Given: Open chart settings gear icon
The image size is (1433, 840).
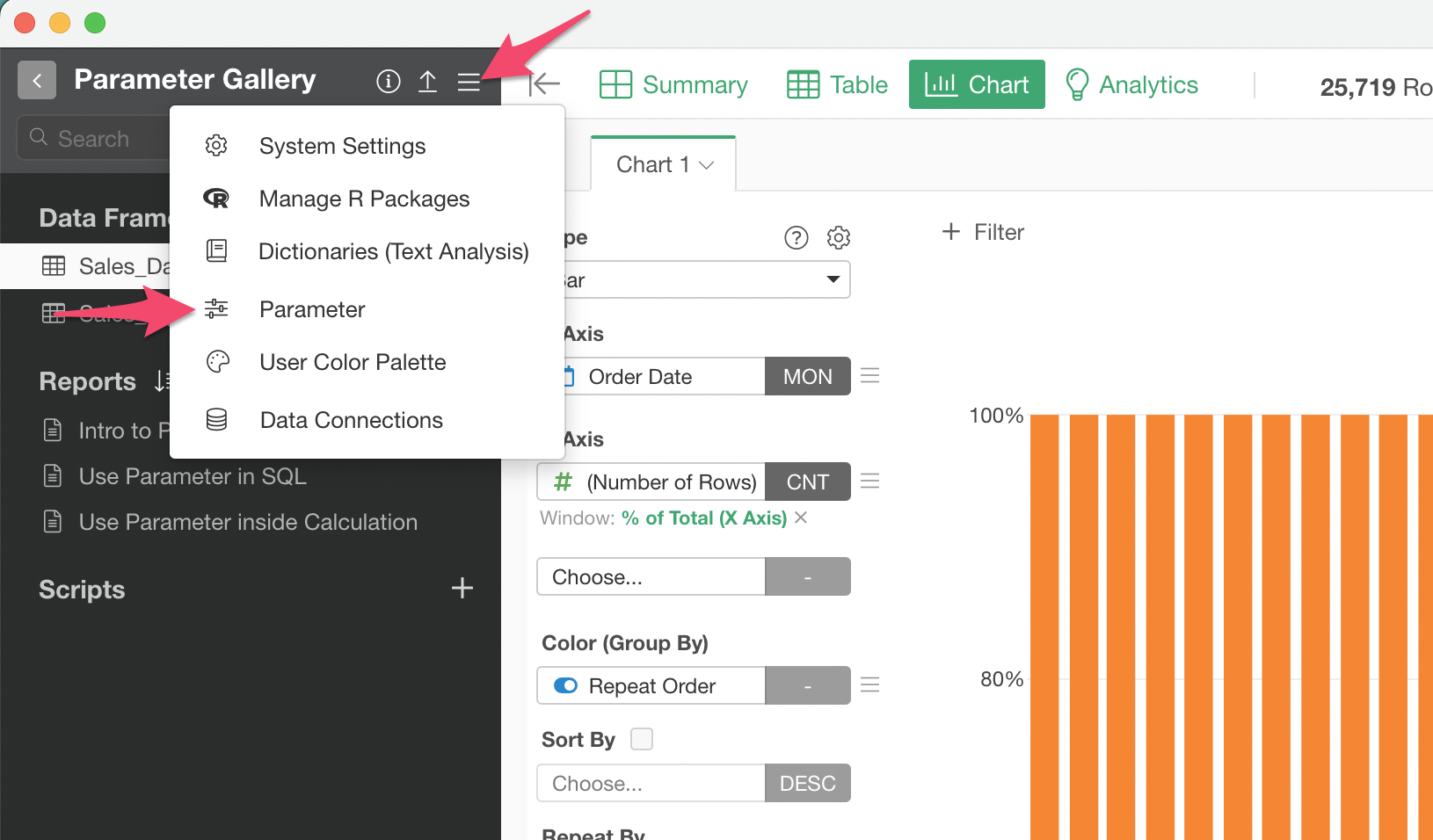Looking at the screenshot, I should 839,237.
